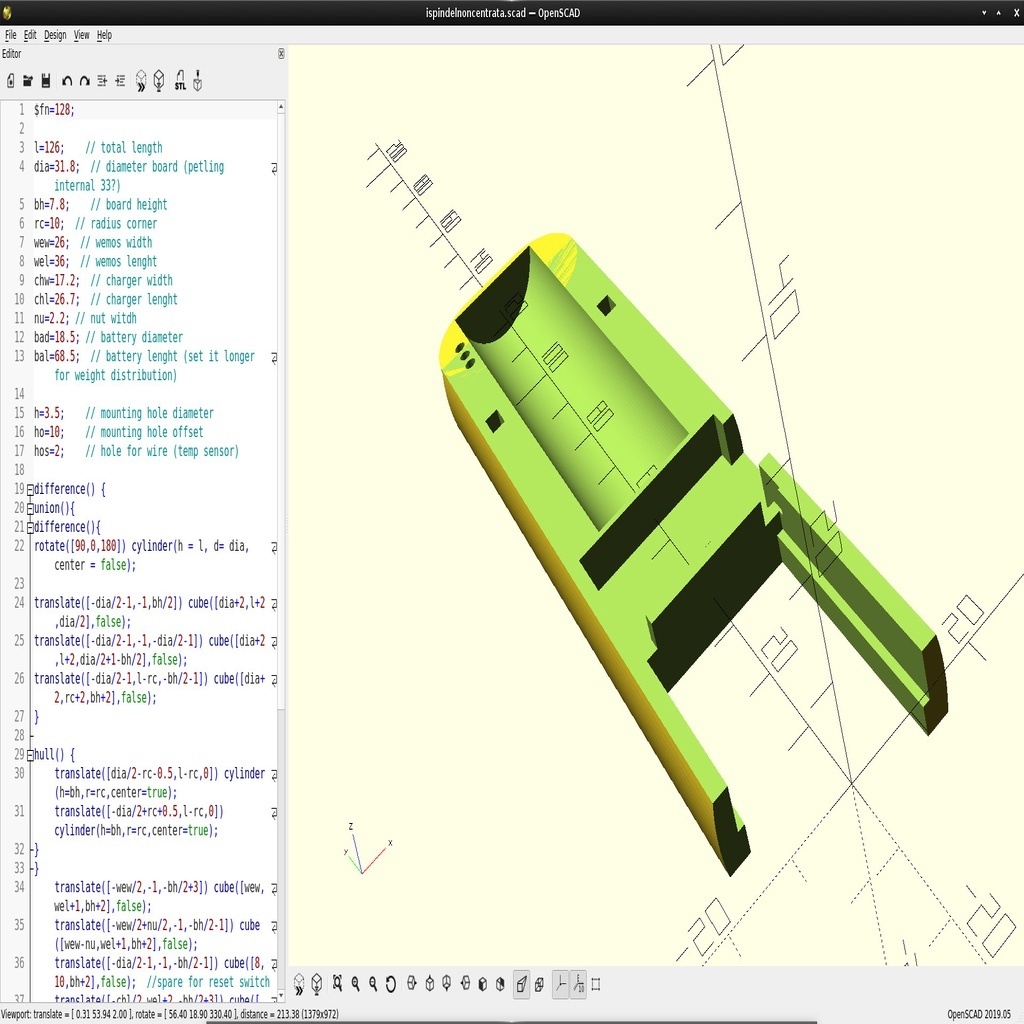The height and width of the screenshot is (1024, 1024).
Task: Click the Redo icon
Action: tap(84, 81)
